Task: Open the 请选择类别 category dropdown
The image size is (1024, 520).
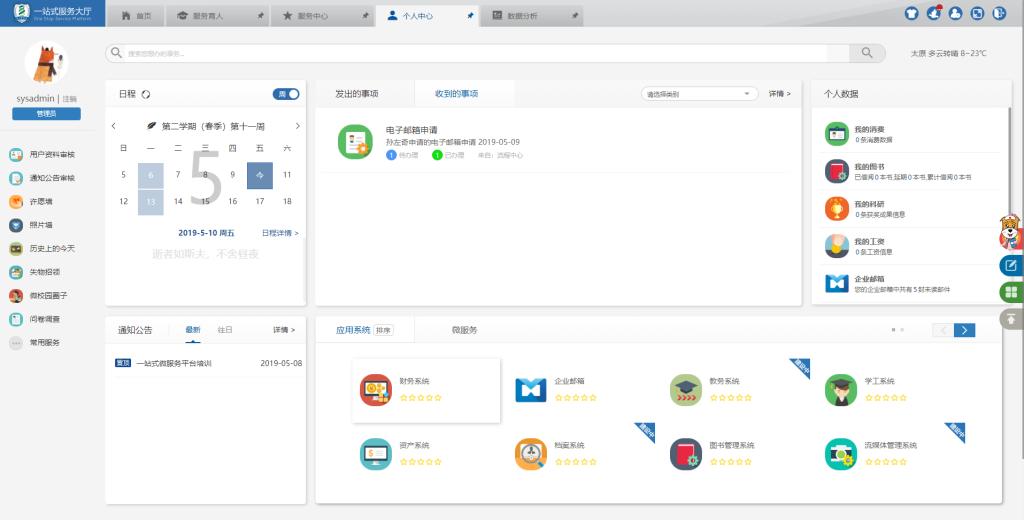Action: coord(700,94)
